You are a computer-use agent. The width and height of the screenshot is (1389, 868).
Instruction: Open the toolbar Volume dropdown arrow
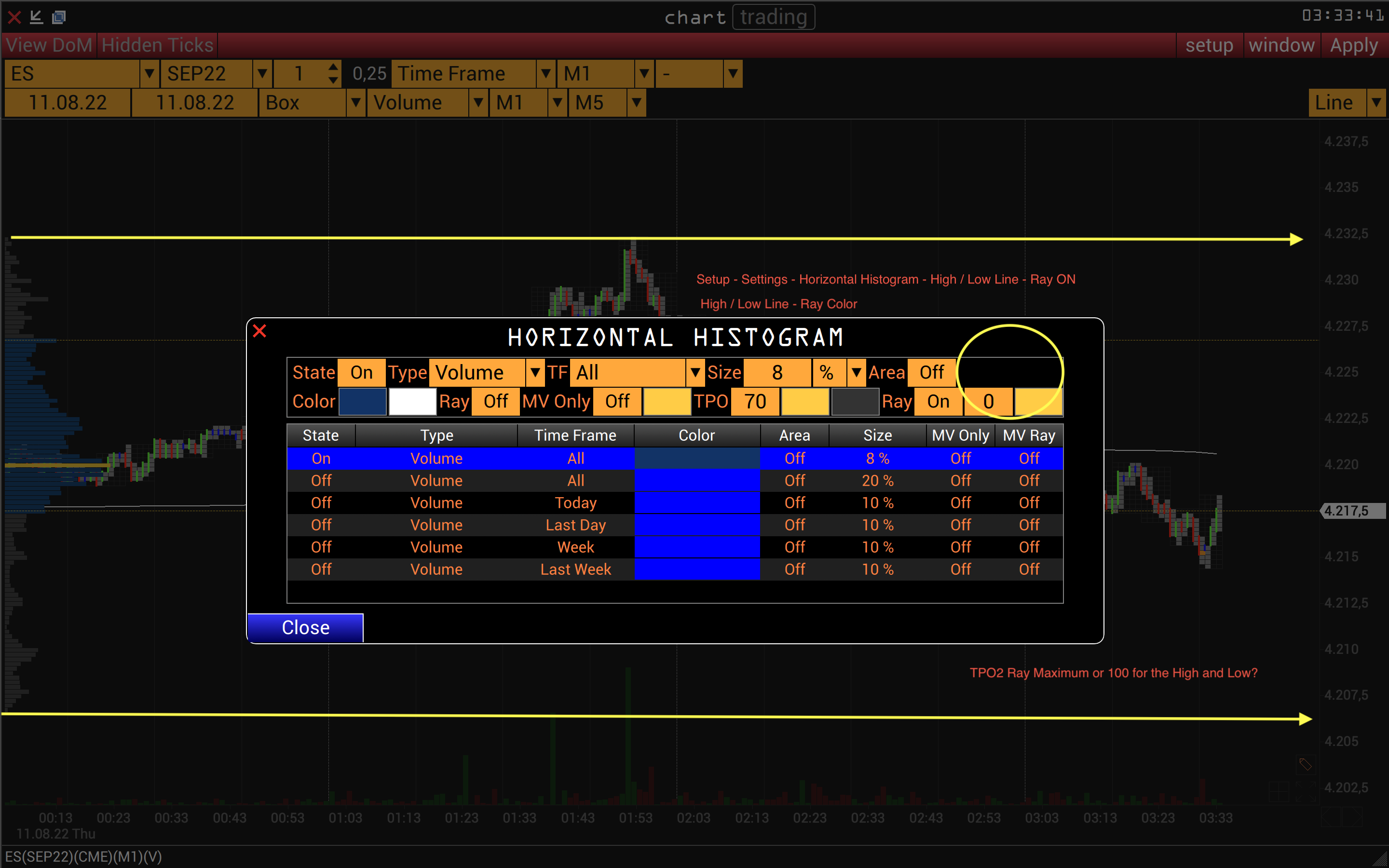point(478,103)
